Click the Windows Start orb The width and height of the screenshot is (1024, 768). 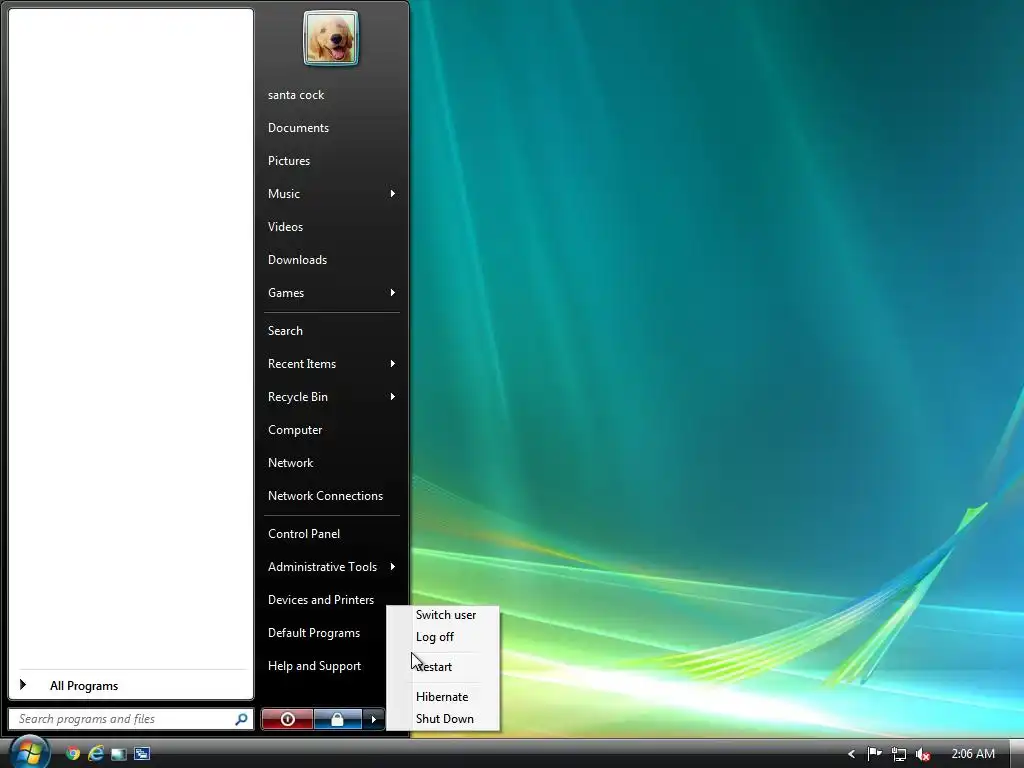[x=29, y=752]
